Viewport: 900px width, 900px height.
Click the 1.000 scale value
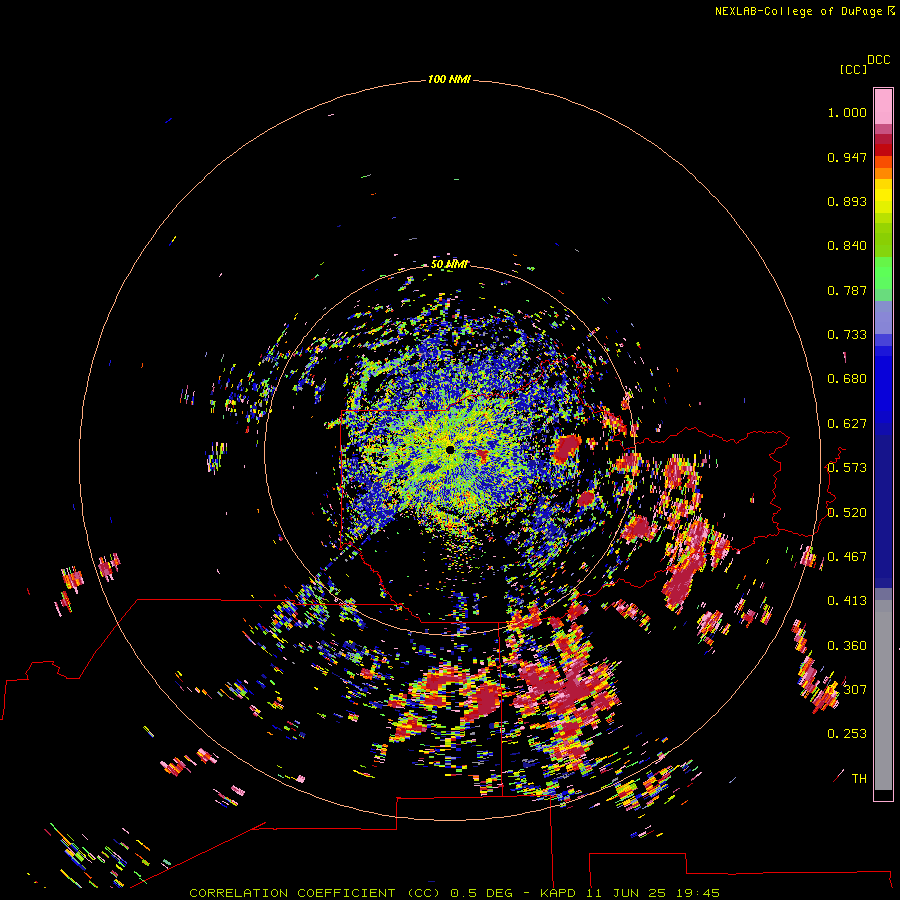[x=847, y=112]
